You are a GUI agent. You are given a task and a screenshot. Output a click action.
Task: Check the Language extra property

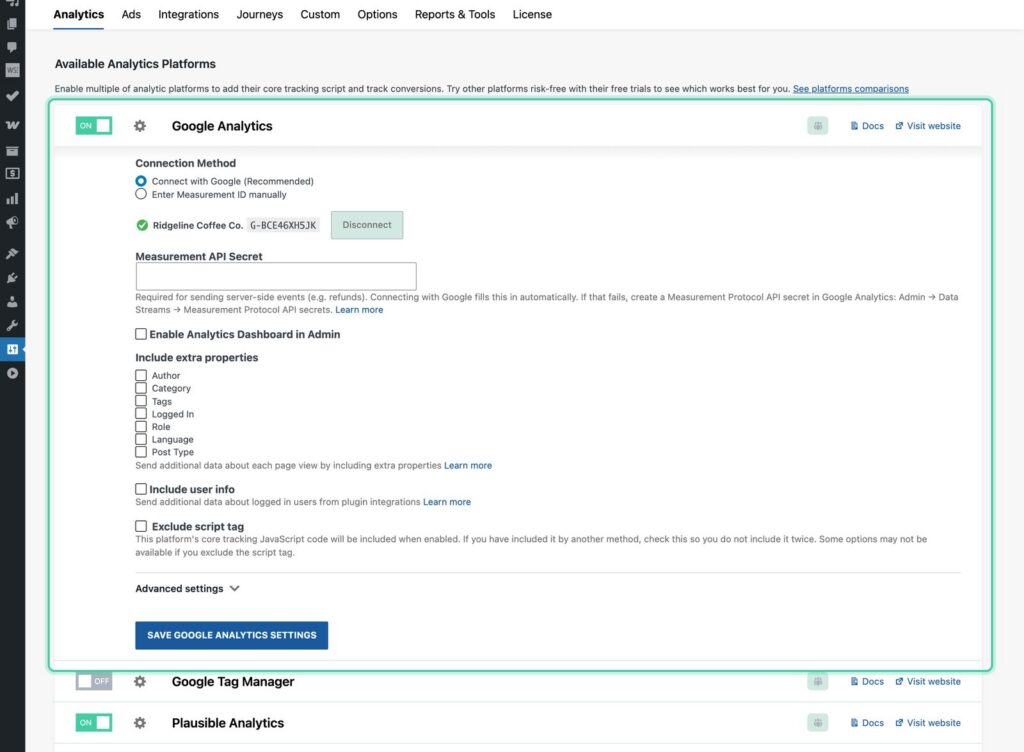(x=141, y=439)
